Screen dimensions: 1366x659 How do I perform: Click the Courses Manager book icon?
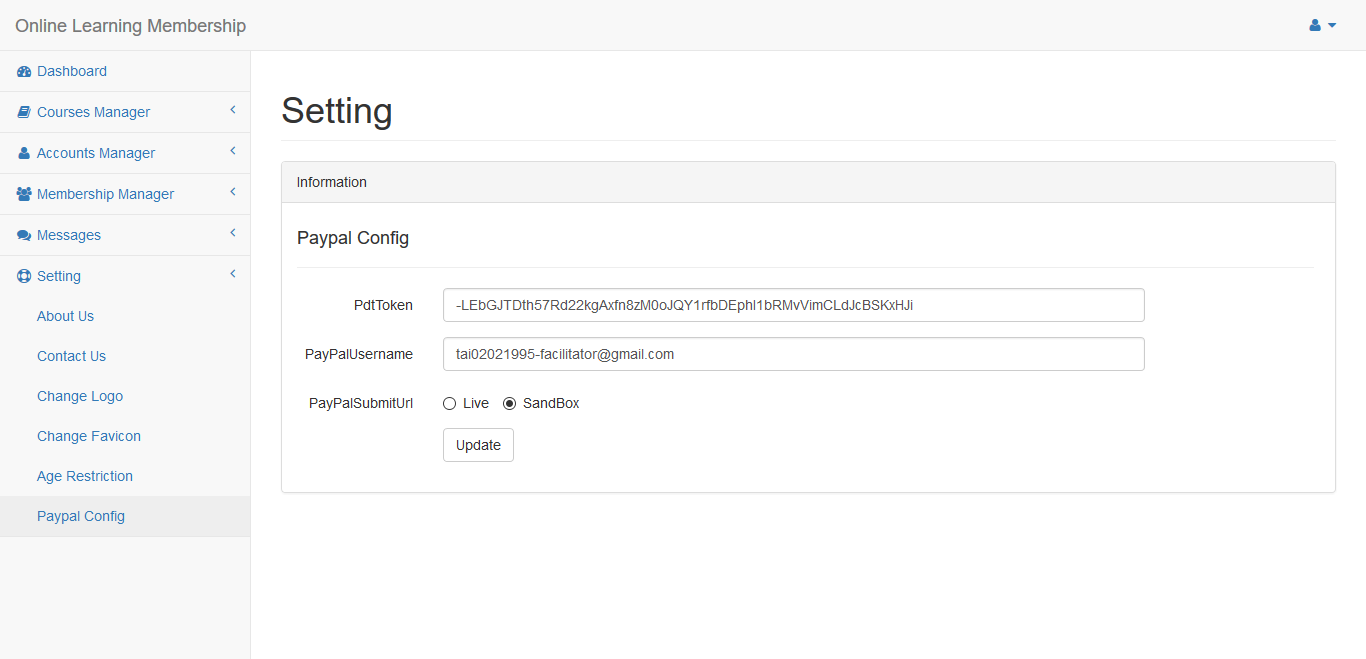click(24, 112)
